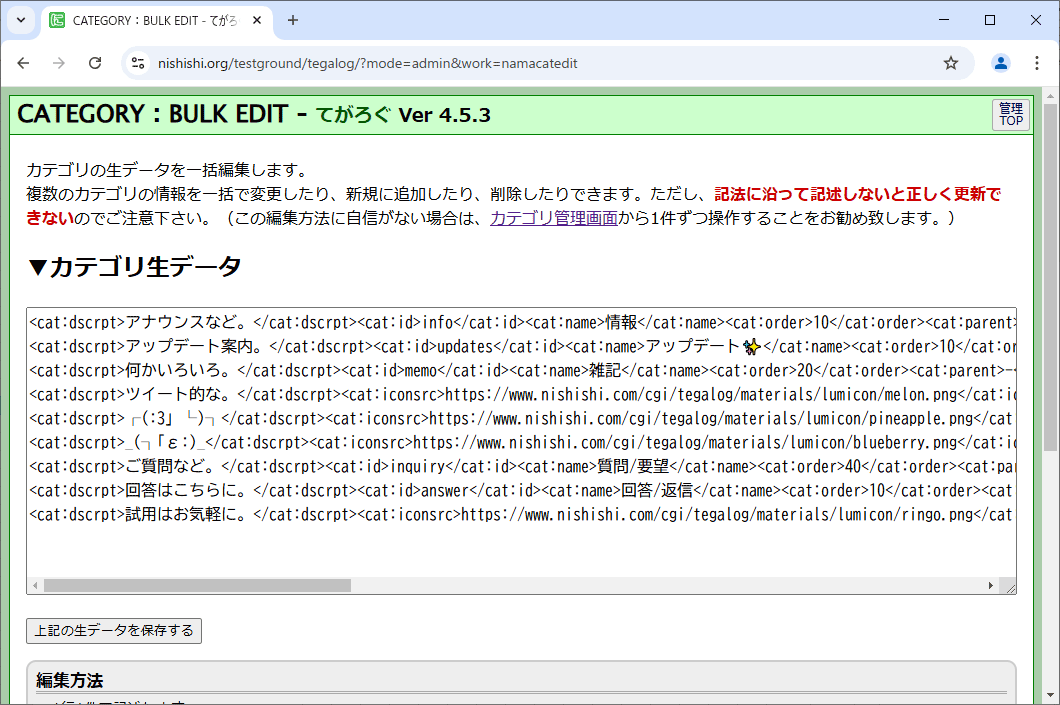Image resolution: width=1060 pixels, height=705 pixels.
Task: Click the line starting 試用はお気軽に
Action: coord(523,514)
